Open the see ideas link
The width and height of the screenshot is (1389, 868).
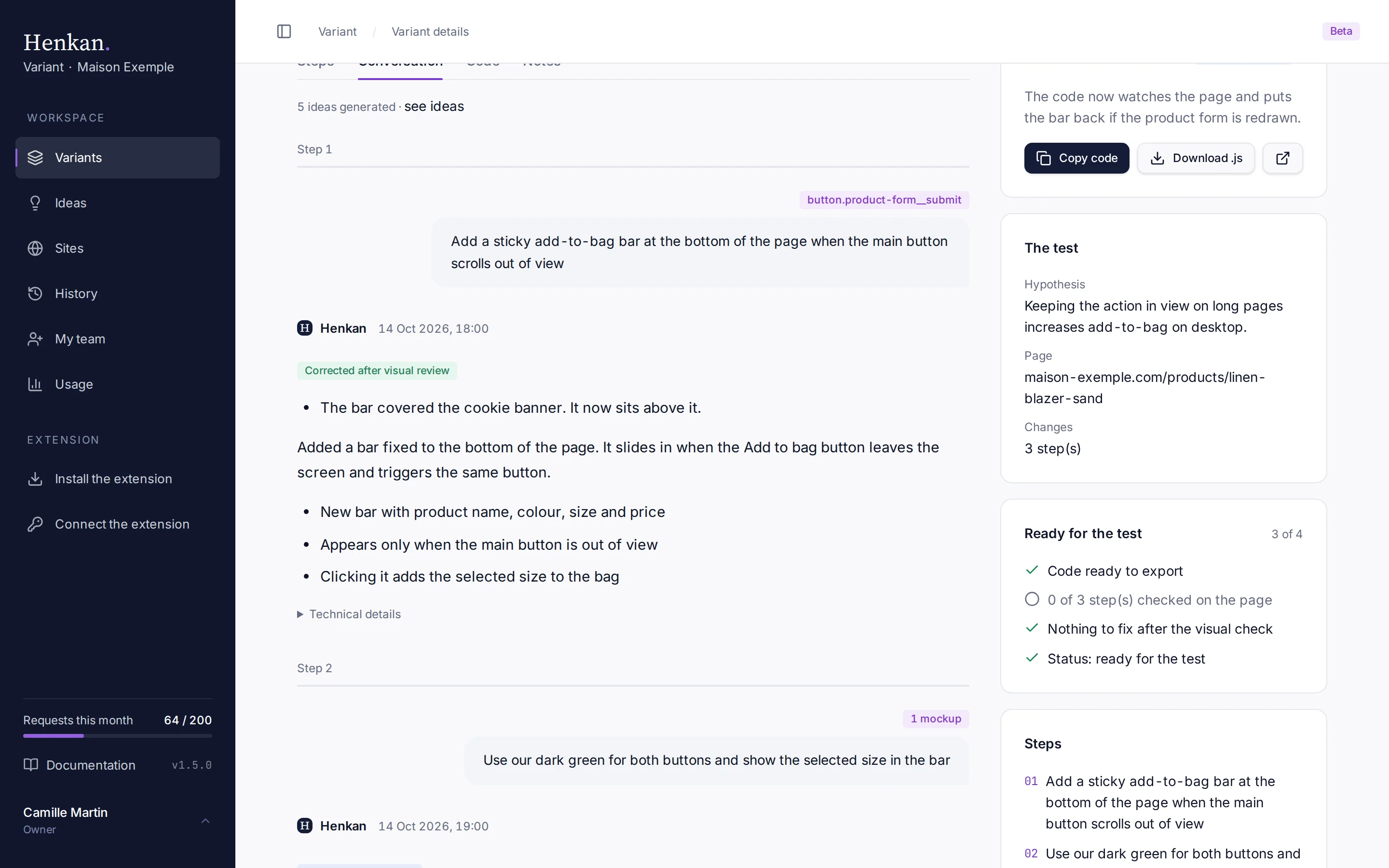click(x=434, y=106)
